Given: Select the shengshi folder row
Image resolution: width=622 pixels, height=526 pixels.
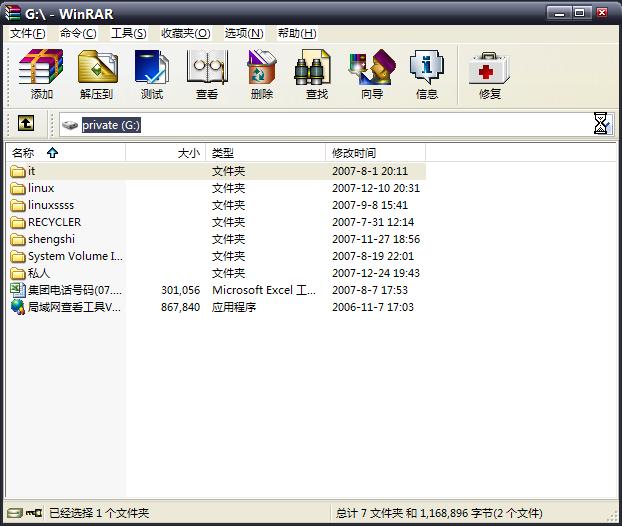Looking at the screenshot, I should (217, 239).
